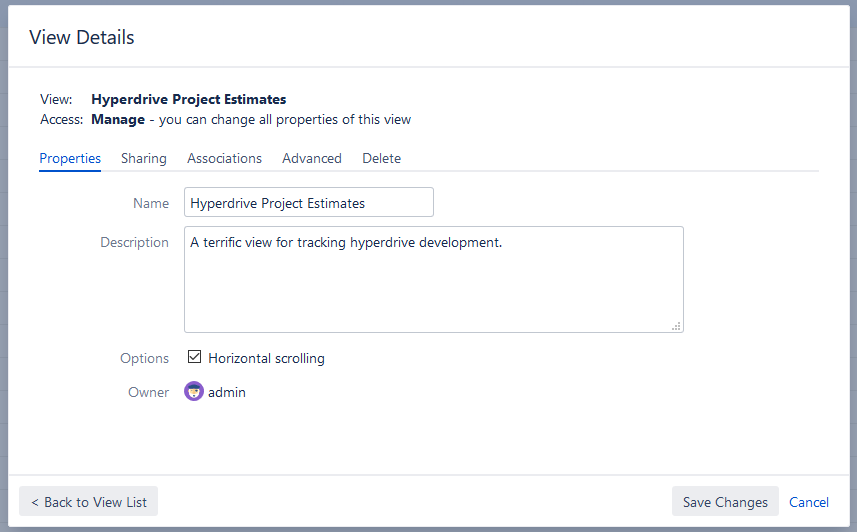Click the View Details dialog heading
The image size is (857, 532).
coord(82,38)
